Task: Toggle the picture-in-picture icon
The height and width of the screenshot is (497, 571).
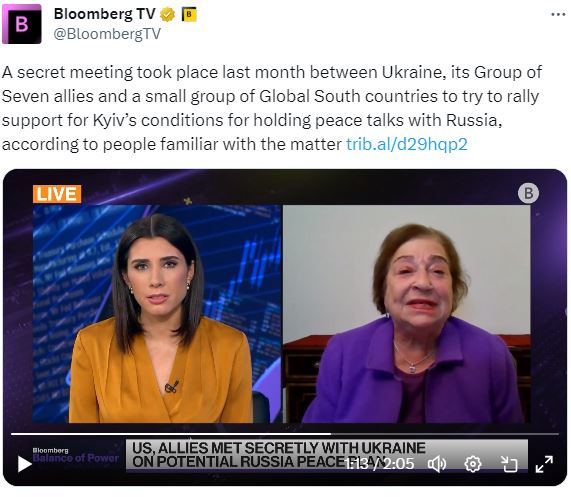Action: (x=509, y=464)
